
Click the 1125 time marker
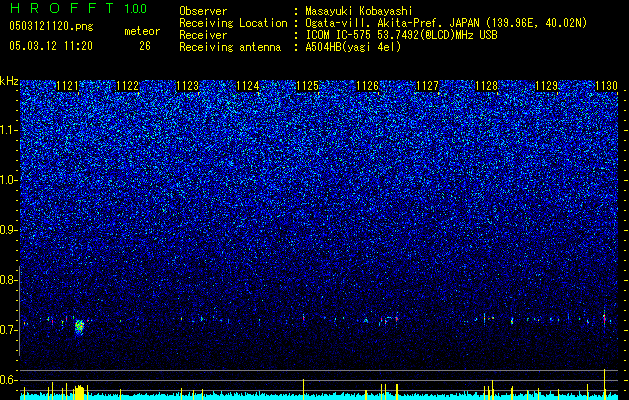(x=307, y=86)
